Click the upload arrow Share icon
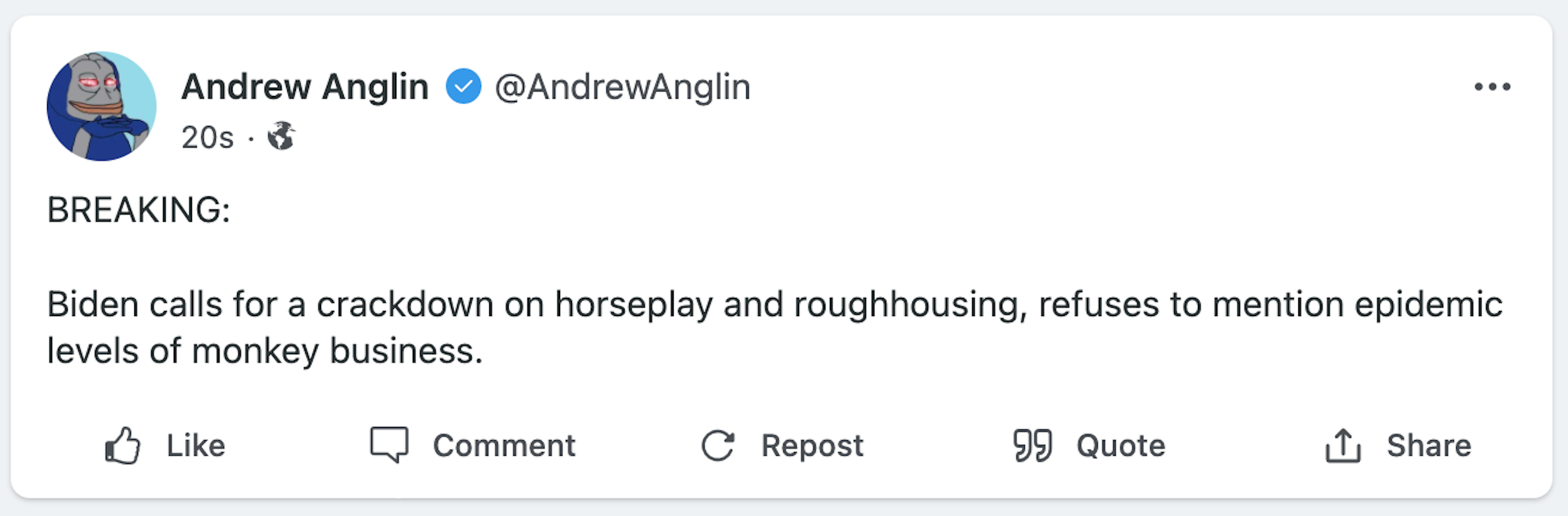 pos(1343,446)
